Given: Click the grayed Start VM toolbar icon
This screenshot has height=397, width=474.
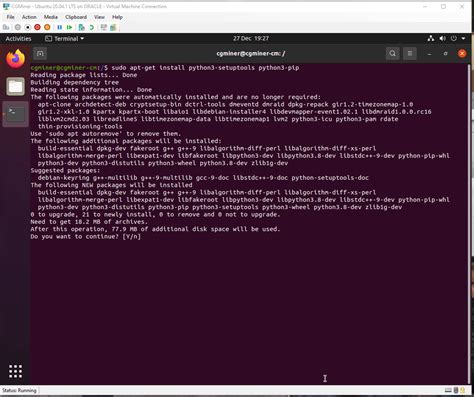Looking at the screenshot, I should tap(18, 27).
